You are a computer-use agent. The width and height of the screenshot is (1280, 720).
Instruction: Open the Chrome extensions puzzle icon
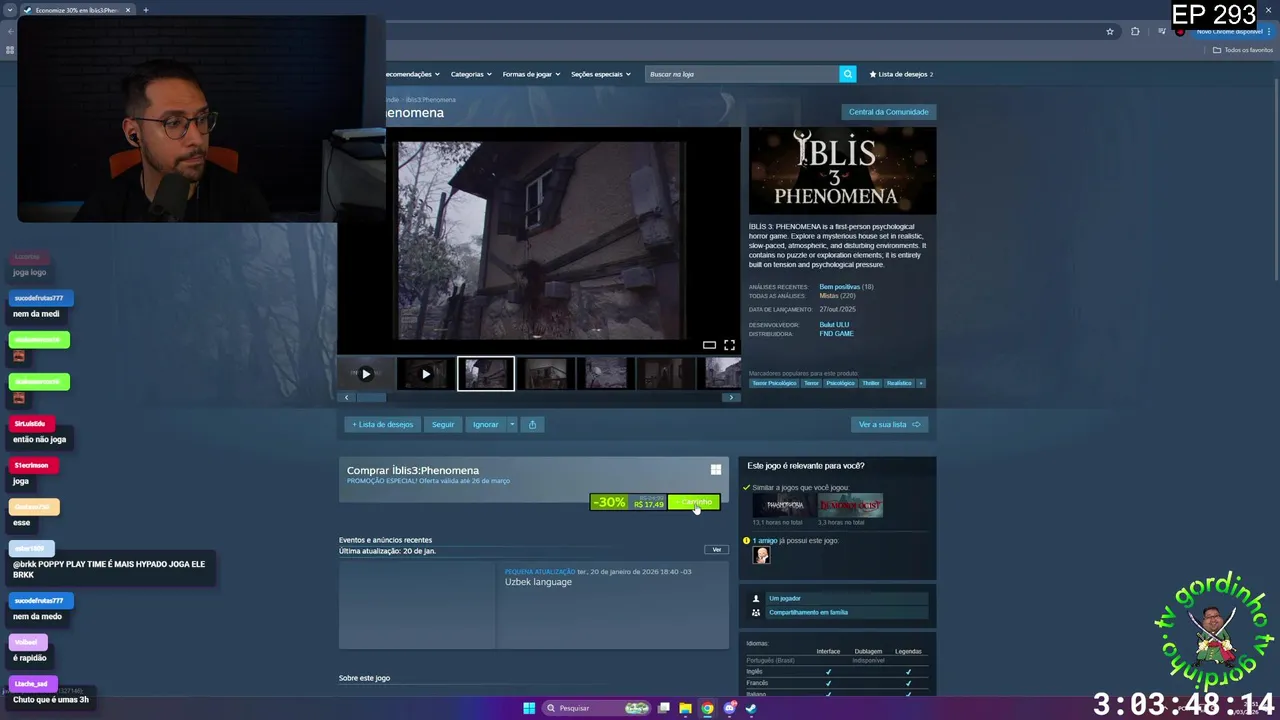(x=1135, y=31)
